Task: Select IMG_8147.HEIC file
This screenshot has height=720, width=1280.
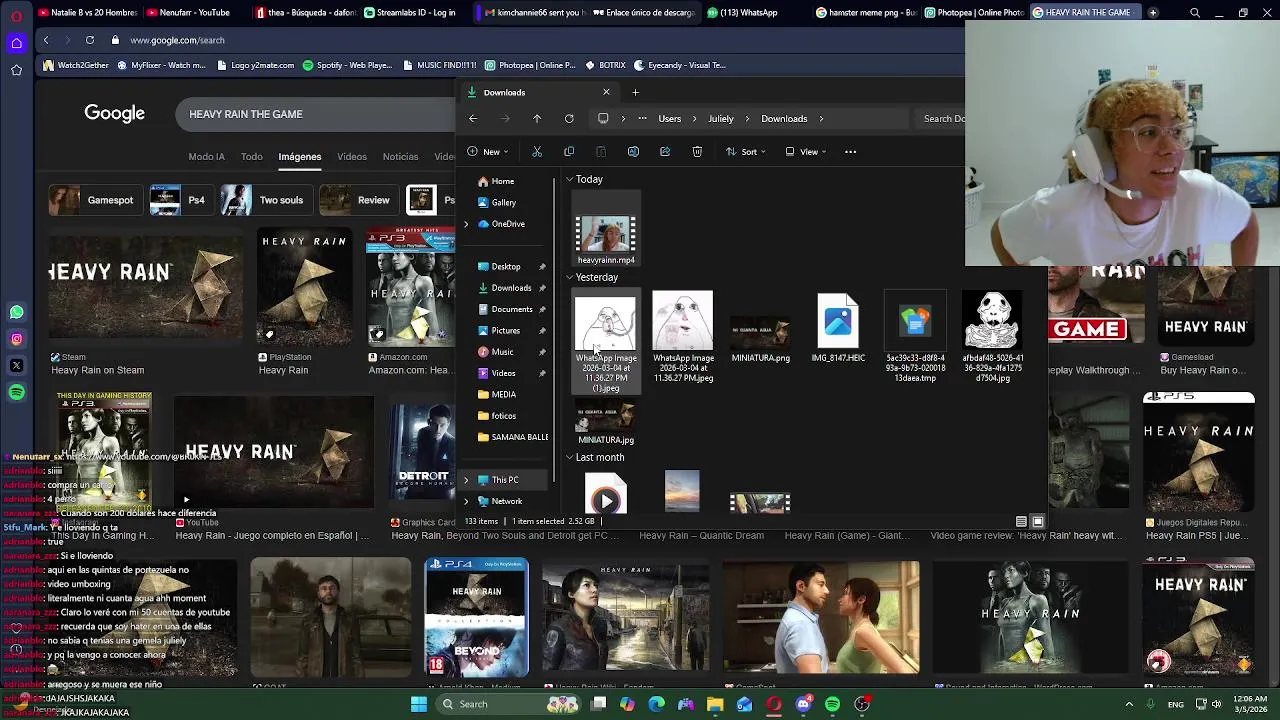Action: click(x=838, y=328)
